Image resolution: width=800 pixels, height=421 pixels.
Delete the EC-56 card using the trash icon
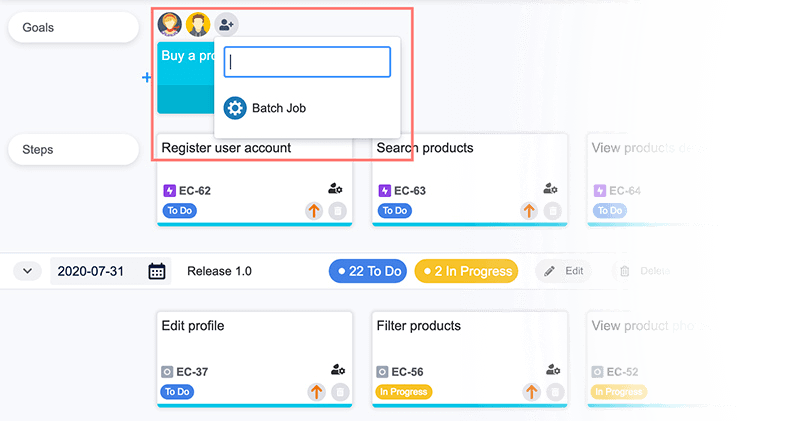(x=555, y=391)
